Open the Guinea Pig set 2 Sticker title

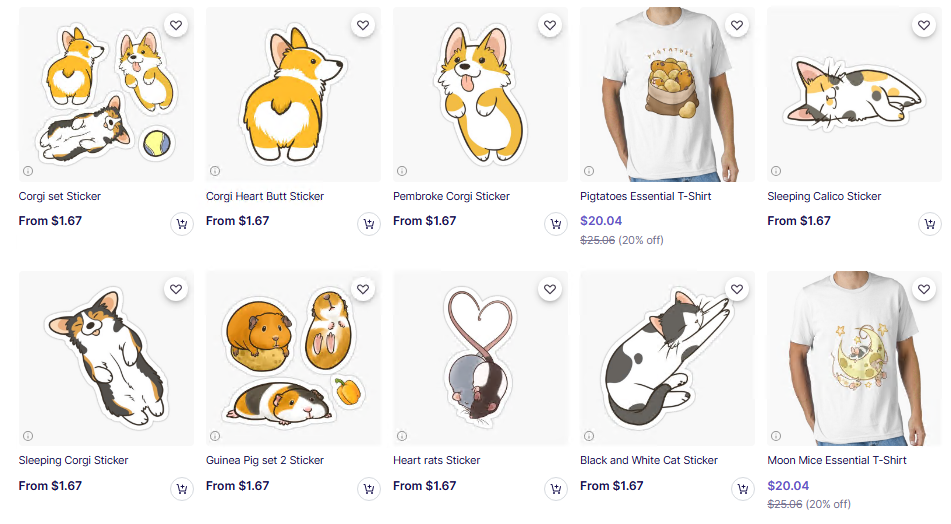(265, 460)
